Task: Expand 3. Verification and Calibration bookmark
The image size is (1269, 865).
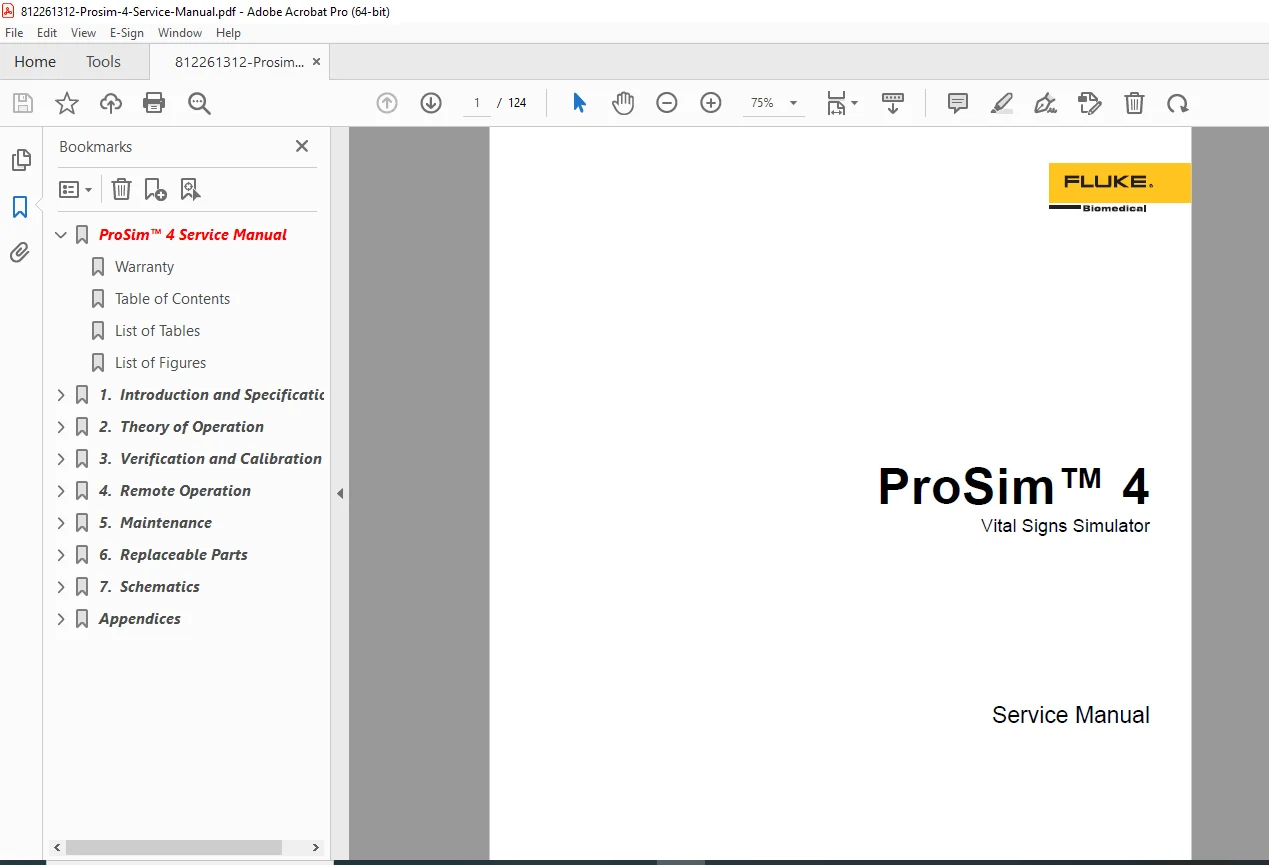Action: pyautogui.click(x=61, y=459)
